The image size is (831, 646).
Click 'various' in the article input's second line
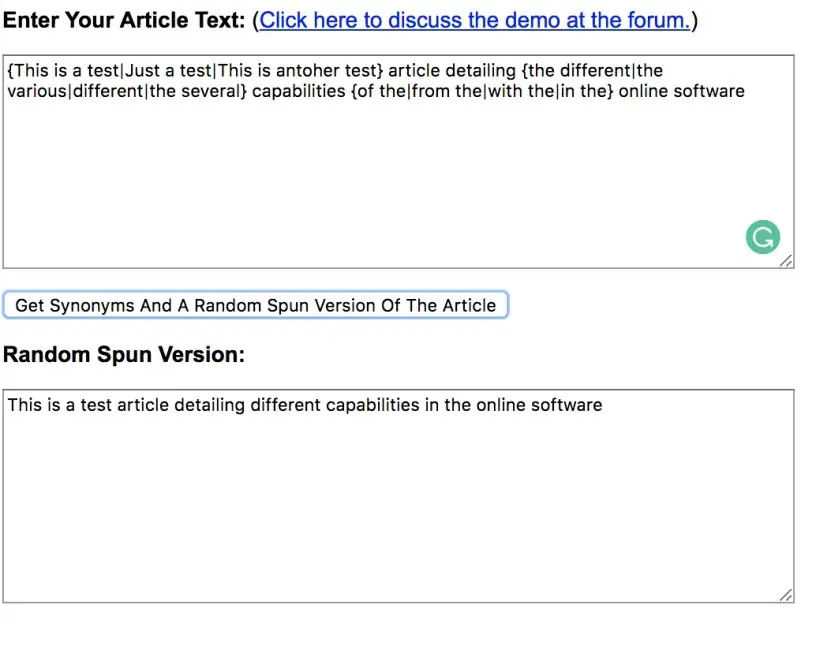pos(37,92)
